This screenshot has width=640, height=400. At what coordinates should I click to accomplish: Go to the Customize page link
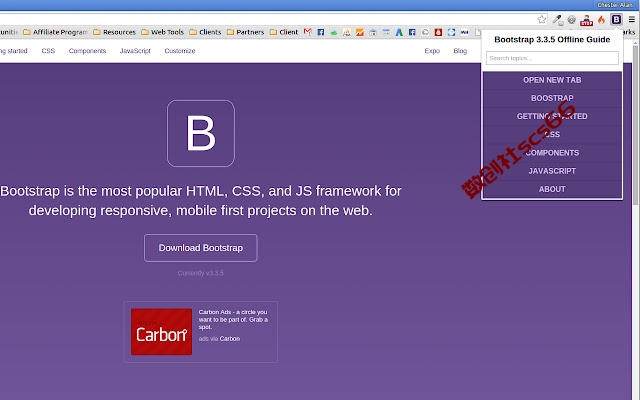(x=180, y=51)
